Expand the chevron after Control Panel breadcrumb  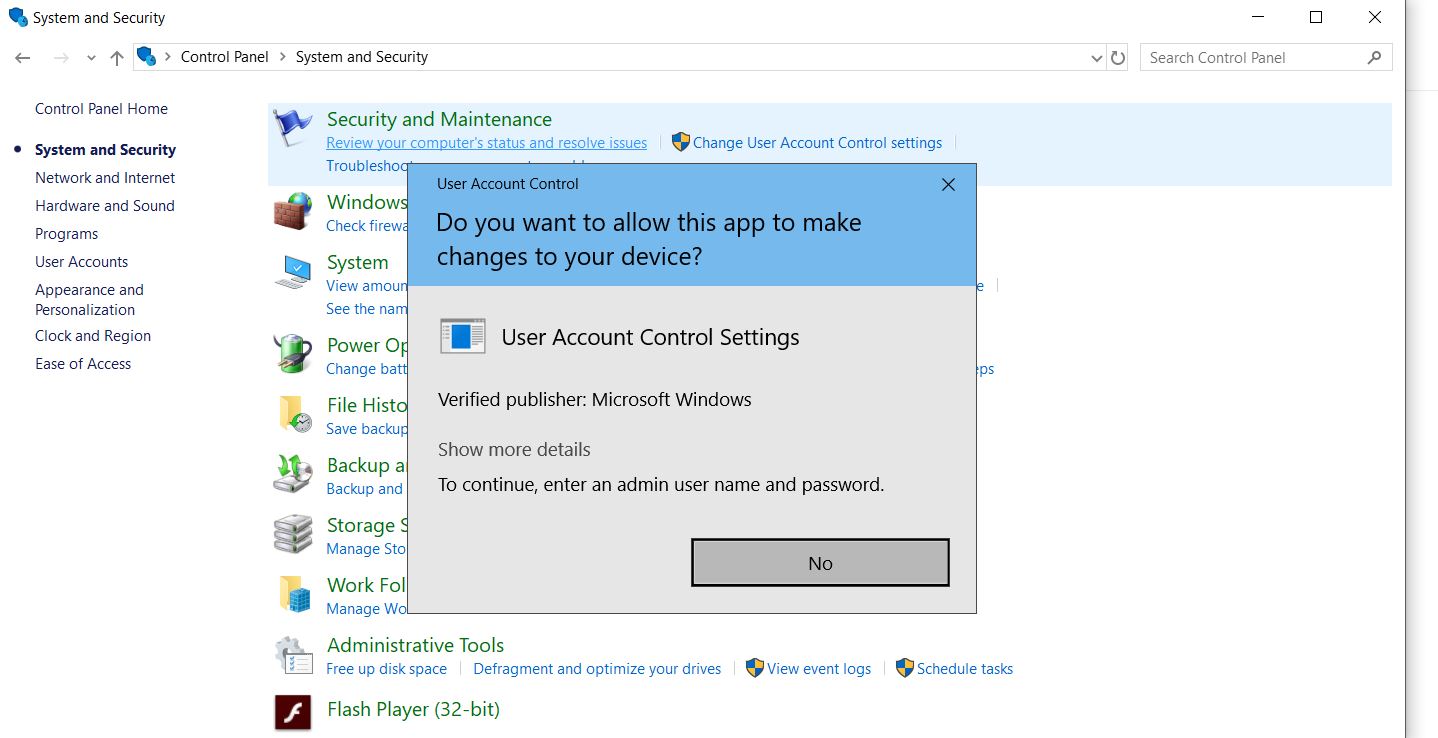pyautogui.click(x=282, y=57)
